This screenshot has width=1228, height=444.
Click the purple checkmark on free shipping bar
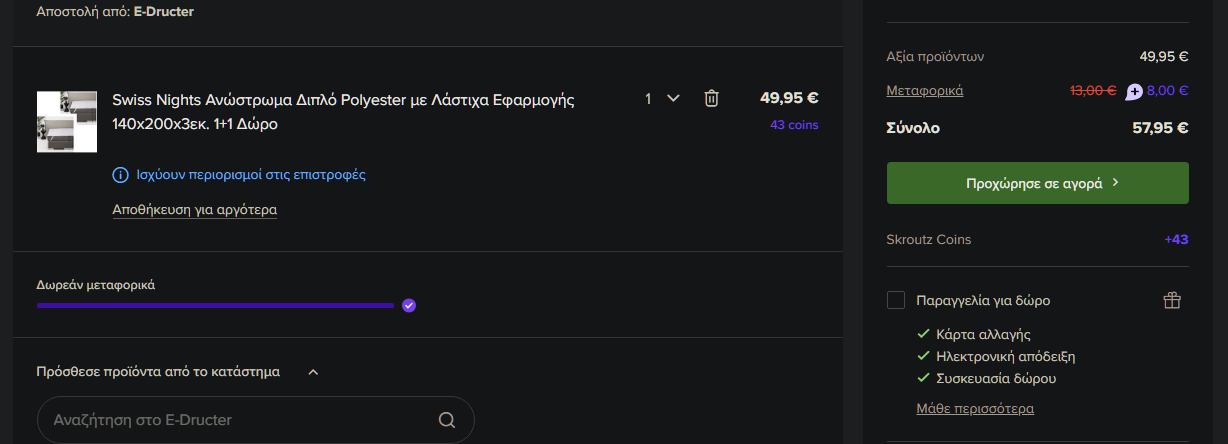pyautogui.click(x=408, y=305)
